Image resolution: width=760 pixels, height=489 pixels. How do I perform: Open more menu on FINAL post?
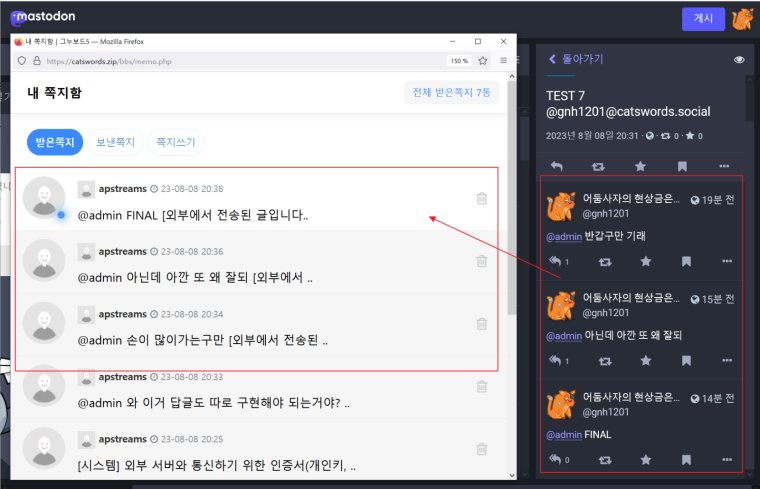(727, 459)
